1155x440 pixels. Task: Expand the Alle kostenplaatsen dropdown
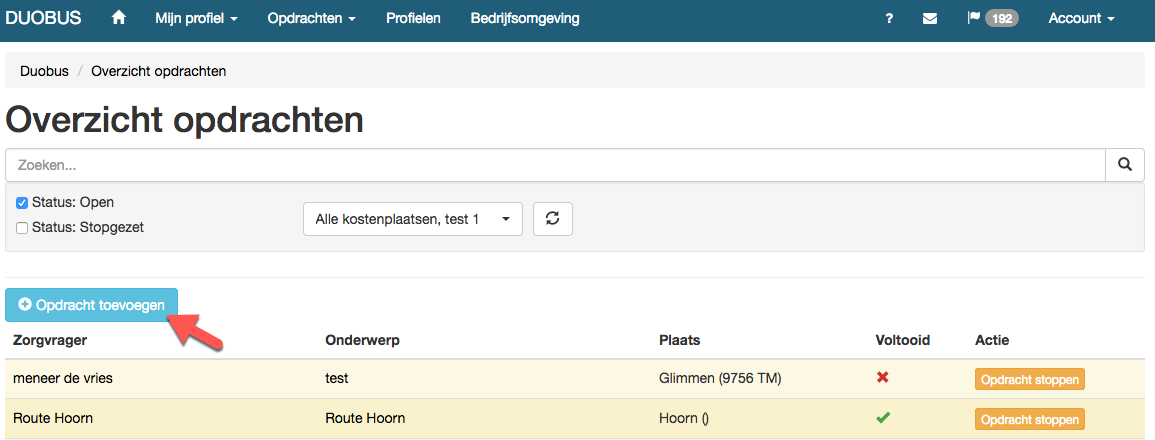tap(412, 219)
